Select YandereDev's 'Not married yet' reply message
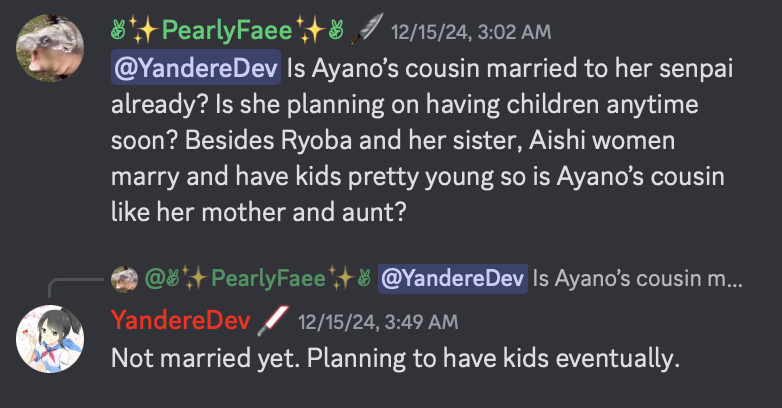The height and width of the screenshot is (408, 782). 395,357
